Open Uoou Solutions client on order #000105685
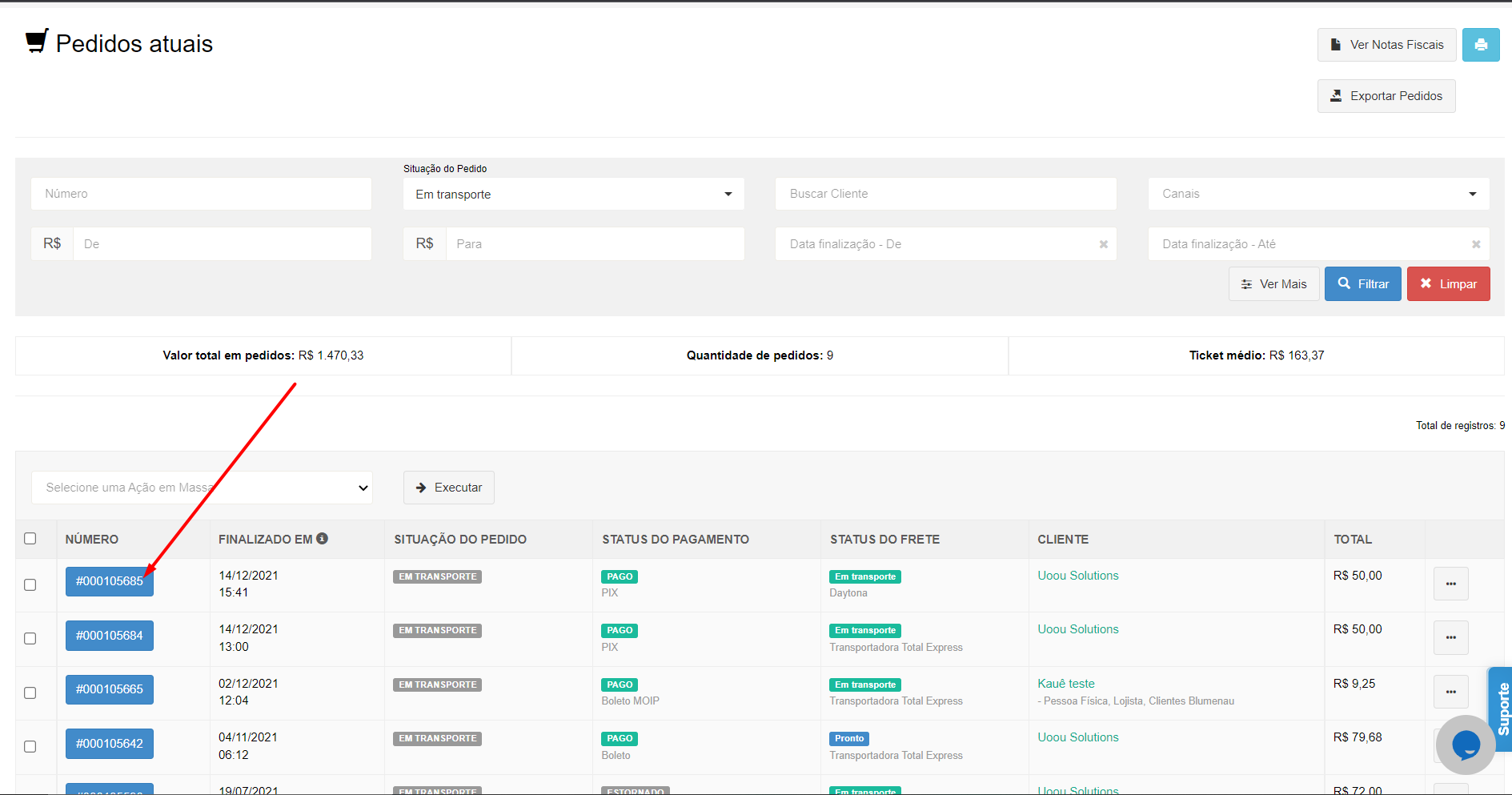Viewport: 1512px width, 795px height. (1078, 576)
